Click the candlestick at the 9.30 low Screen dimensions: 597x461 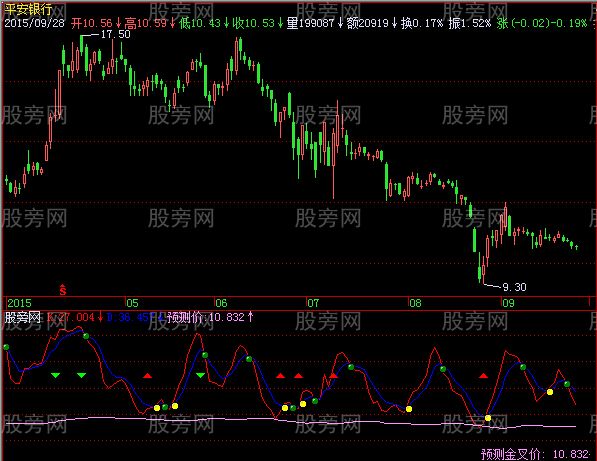[x=484, y=270]
